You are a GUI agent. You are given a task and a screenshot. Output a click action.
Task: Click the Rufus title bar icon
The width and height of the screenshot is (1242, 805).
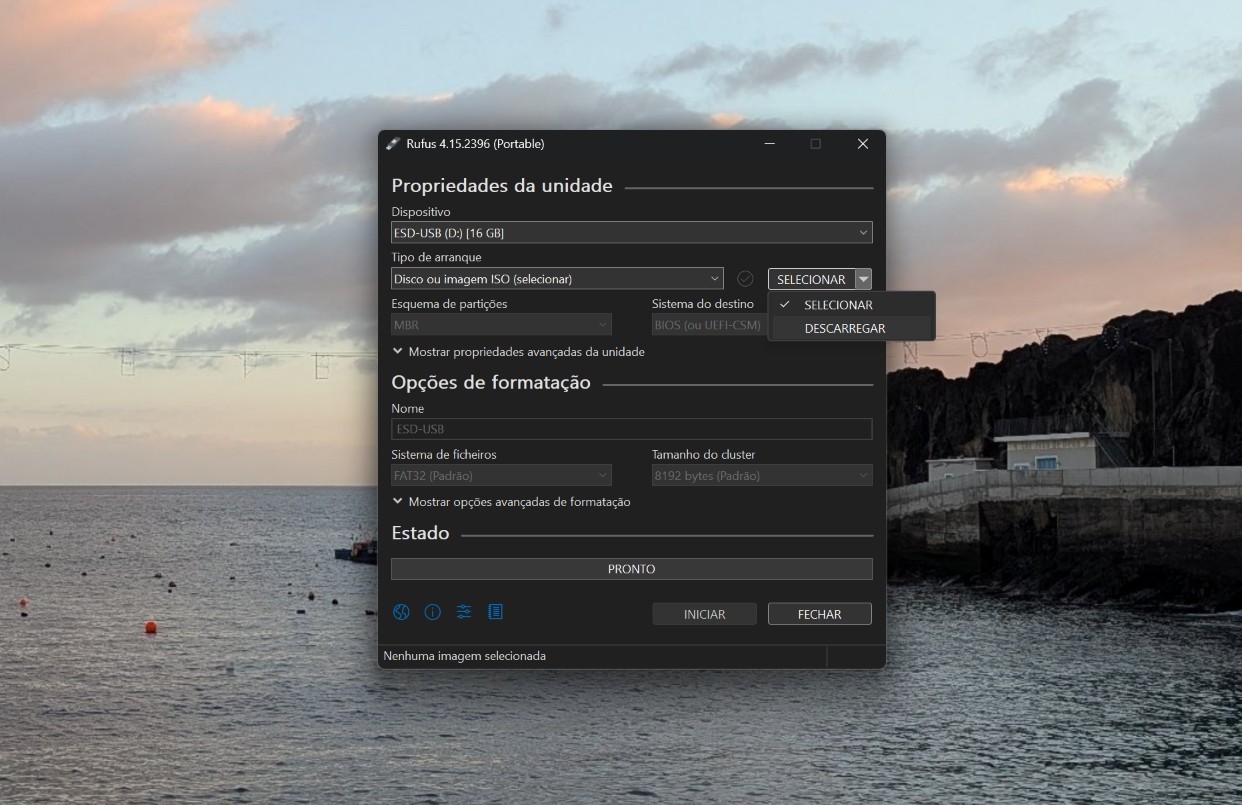tap(392, 144)
